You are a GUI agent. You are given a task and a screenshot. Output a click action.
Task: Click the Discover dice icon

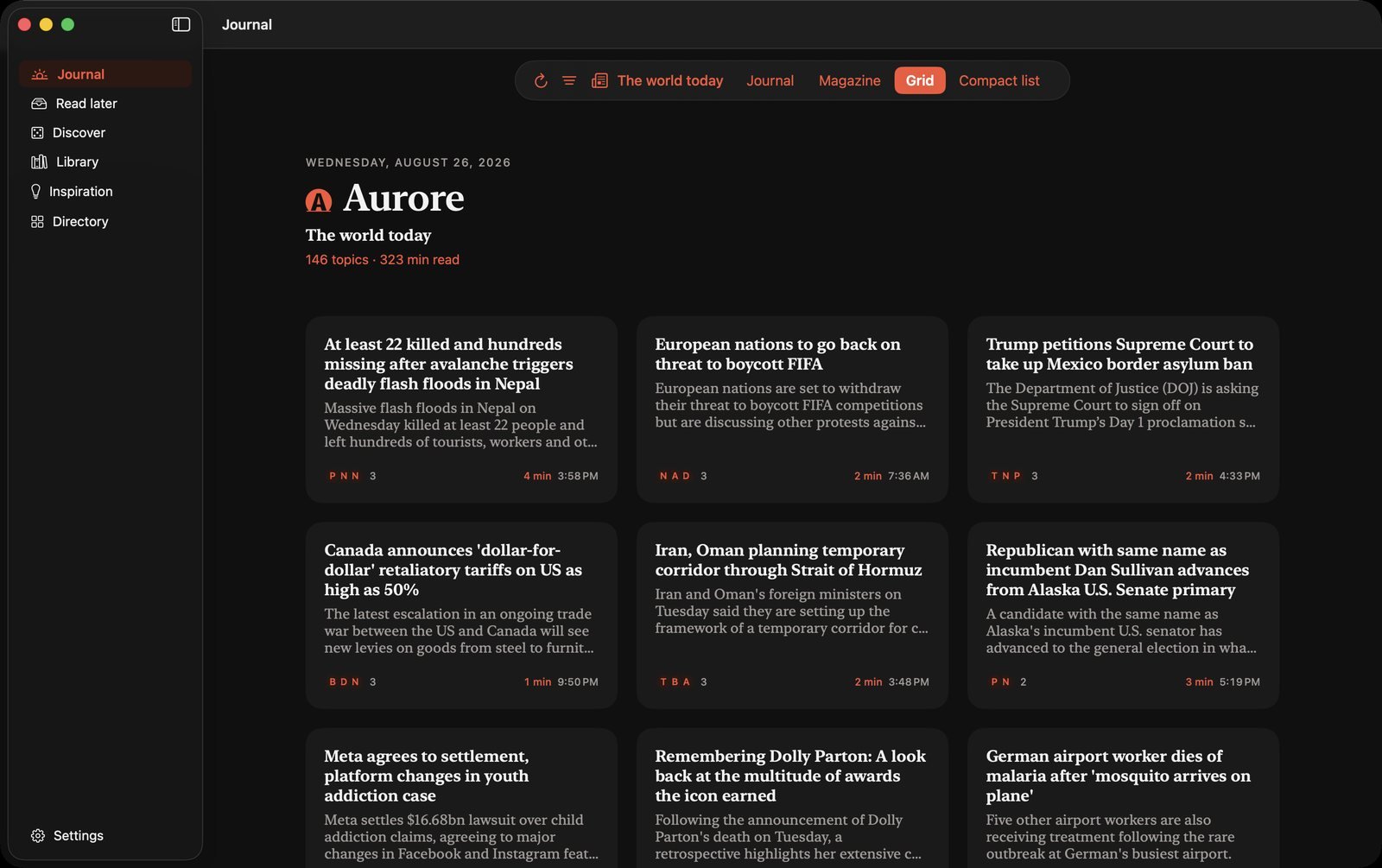tap(37, 133)
